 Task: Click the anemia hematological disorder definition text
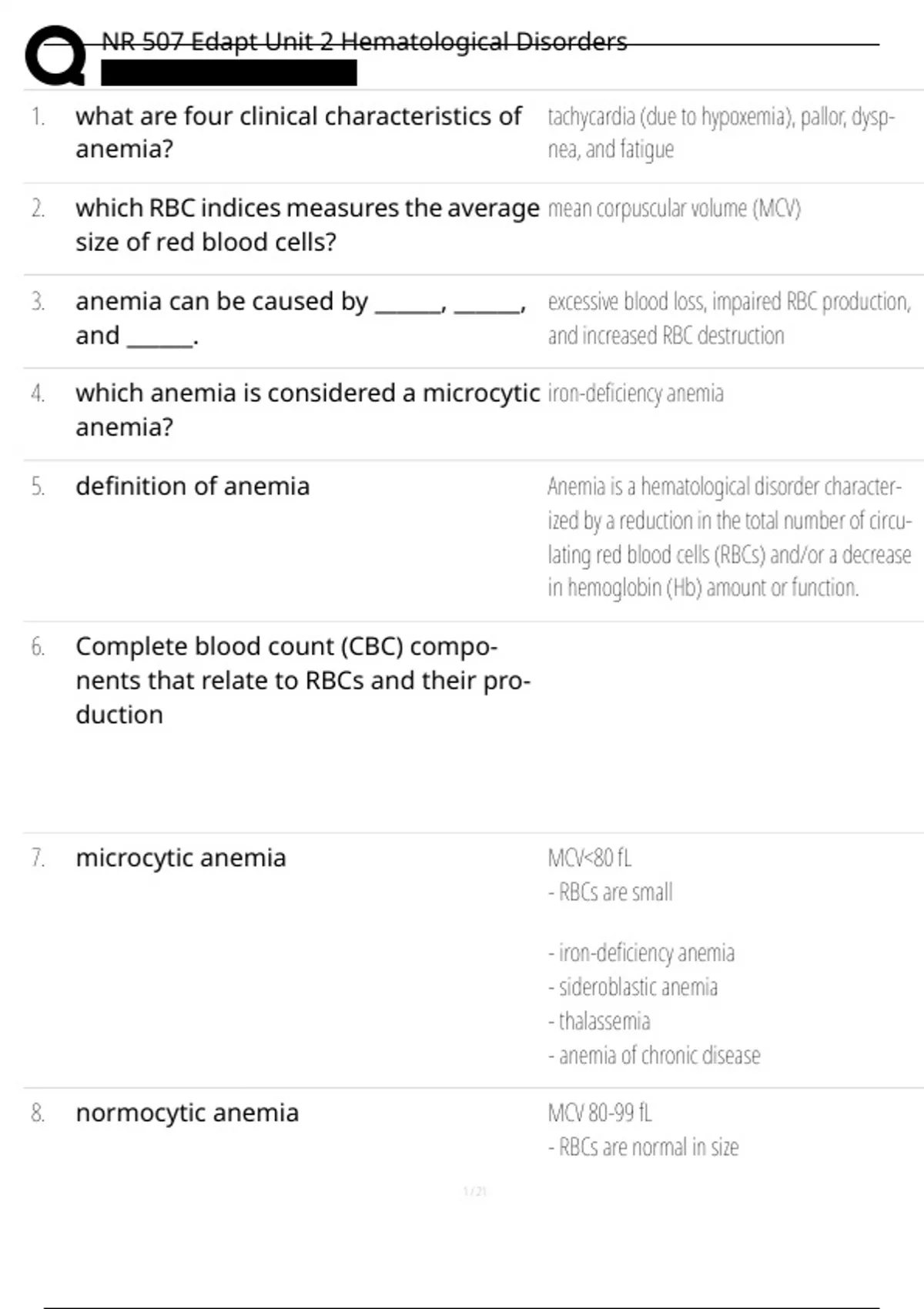click(728, 537)
